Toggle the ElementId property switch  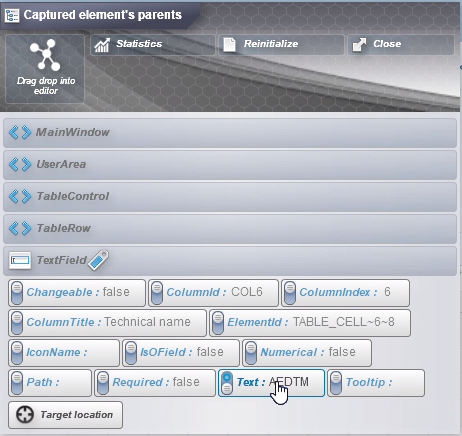[218, 323]
